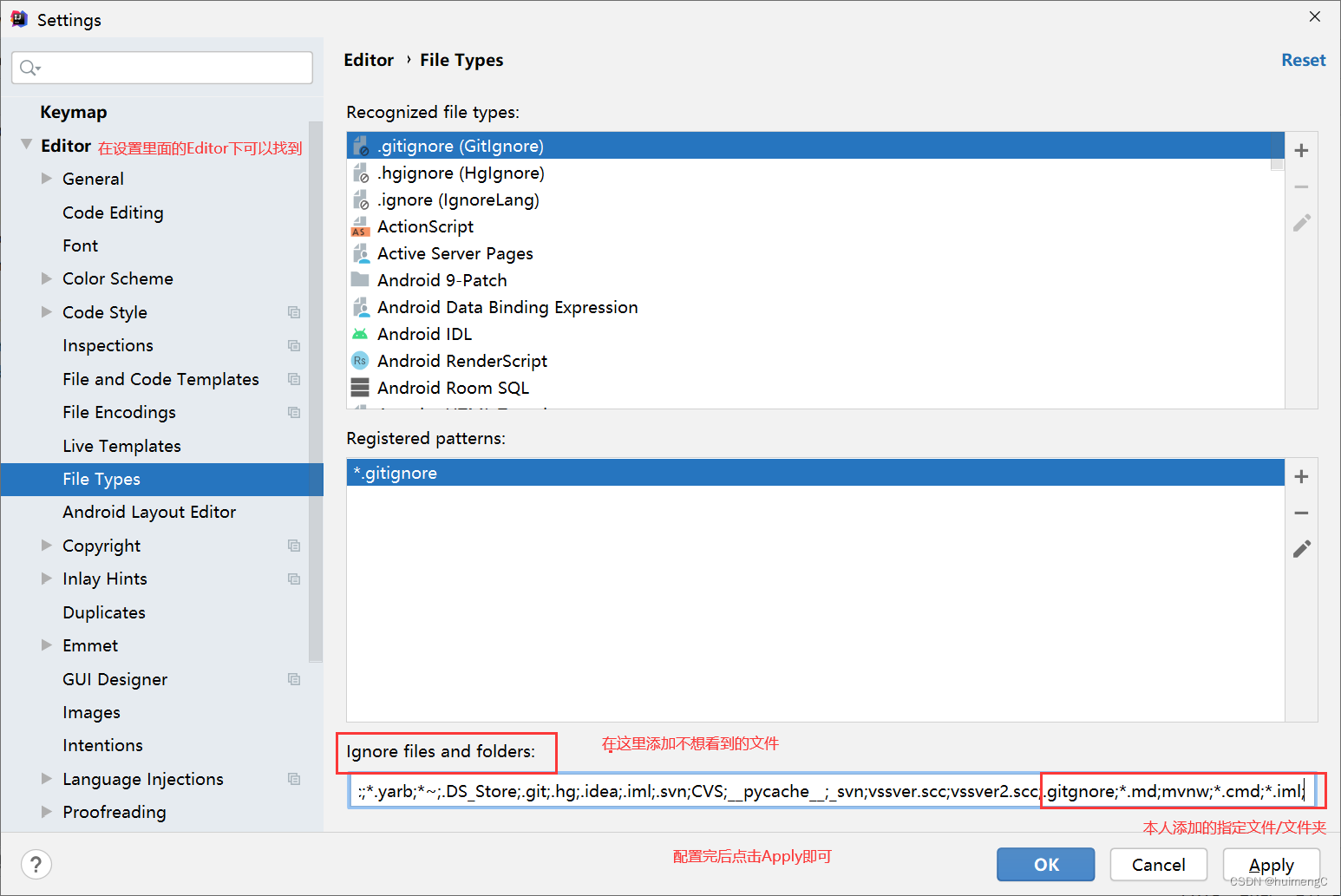Click the Cancel button
The height and width of the screenshot is (896, 1341).
click(1158, 864)
